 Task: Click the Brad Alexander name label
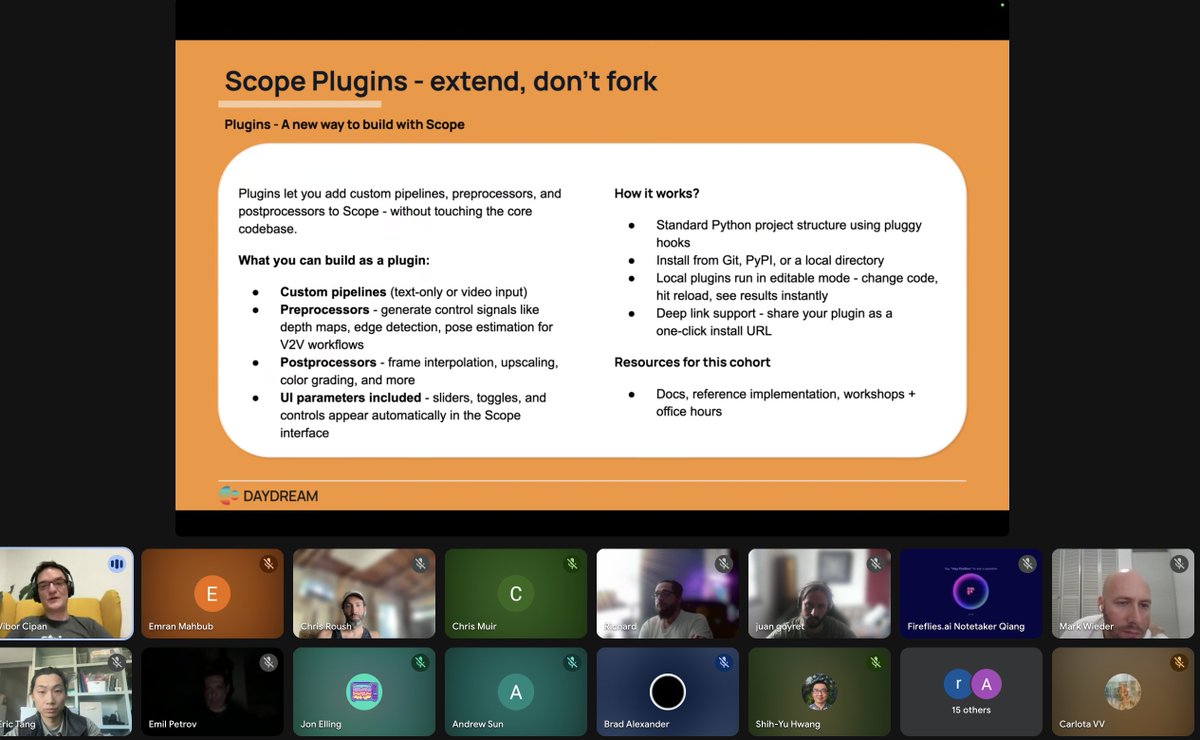[637, 724]
